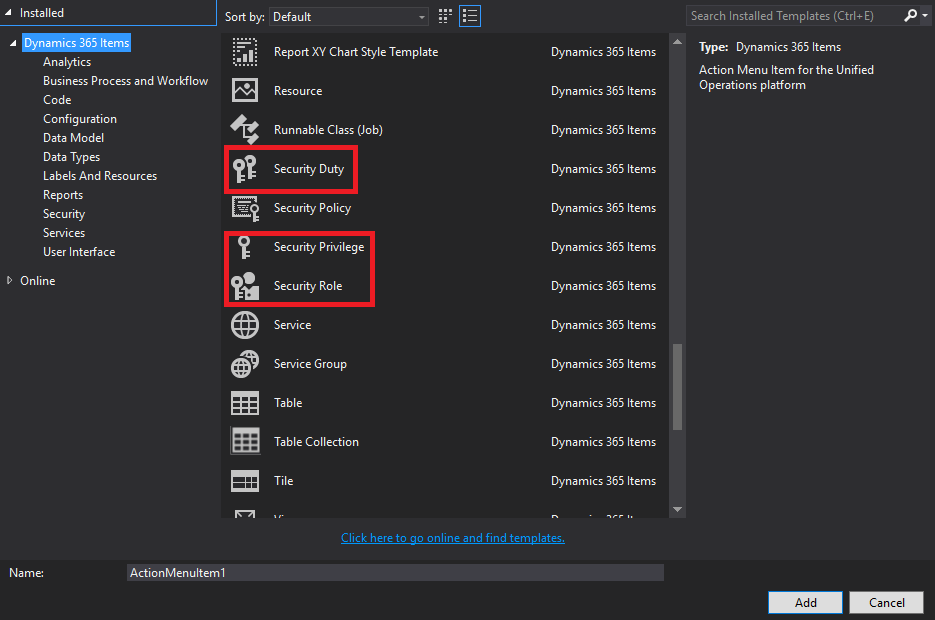Choose the Service Group icon

point(244,364)
